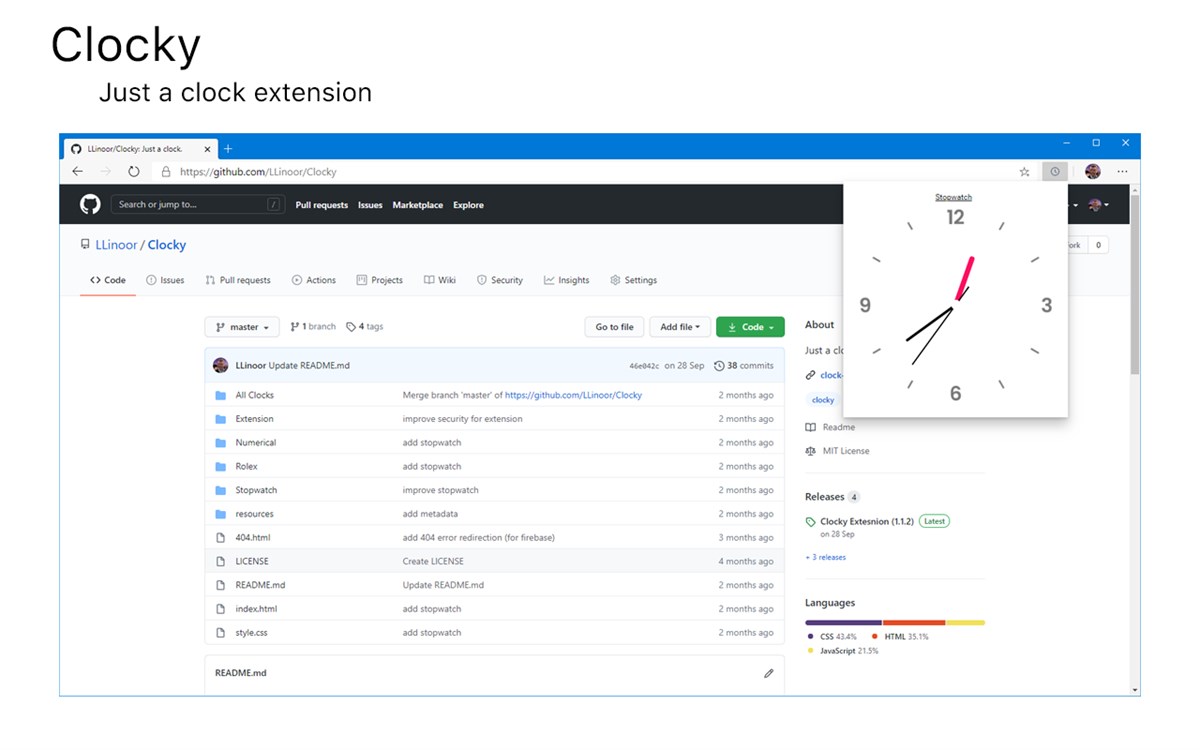Open the Clocky clock extension icon
Image resolution: width=1200 pixels, height=750 pixels.
(x=1054, y=172)
